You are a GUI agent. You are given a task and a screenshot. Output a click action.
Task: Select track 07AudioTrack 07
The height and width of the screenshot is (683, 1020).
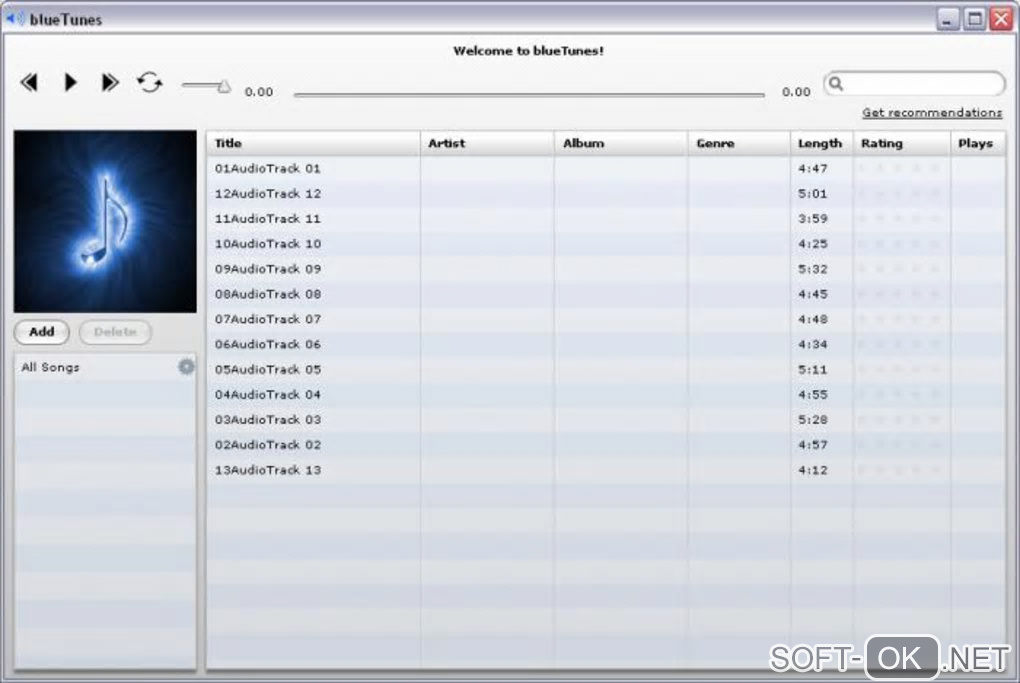tap(606, 319)
